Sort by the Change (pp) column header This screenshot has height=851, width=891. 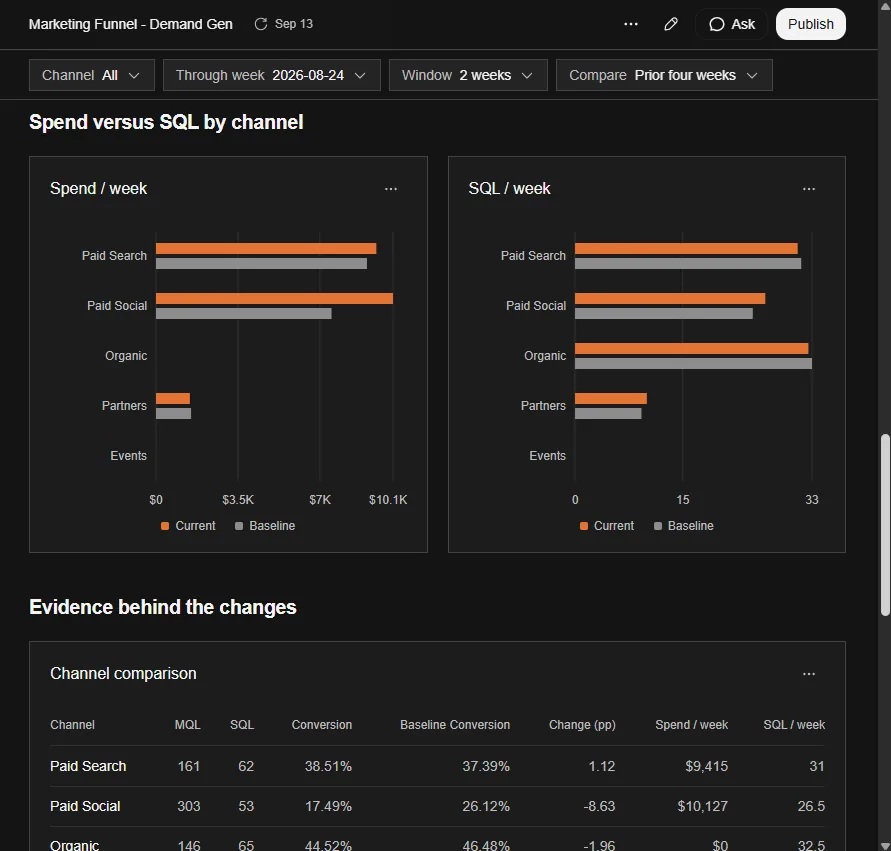click(582, 725)
